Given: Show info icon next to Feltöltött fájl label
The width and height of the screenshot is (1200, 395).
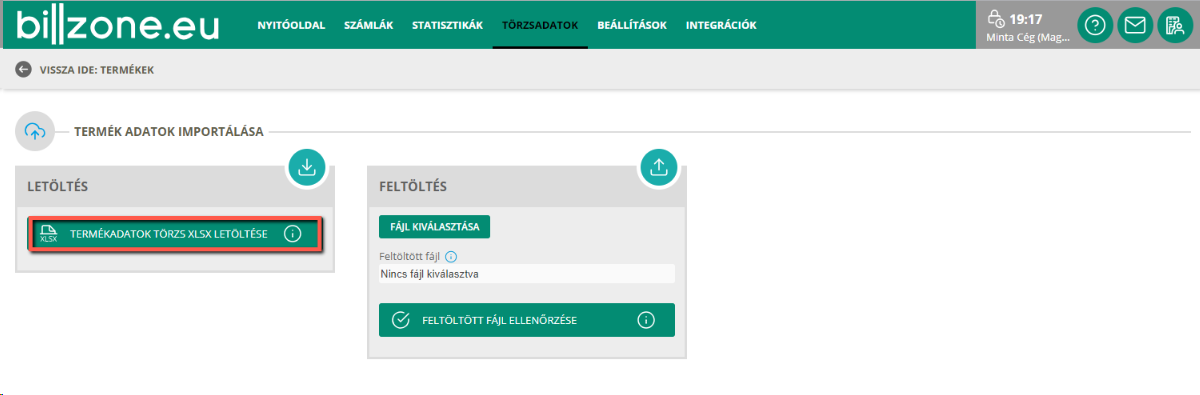Looking at the screenshot, I should point(451,257).
